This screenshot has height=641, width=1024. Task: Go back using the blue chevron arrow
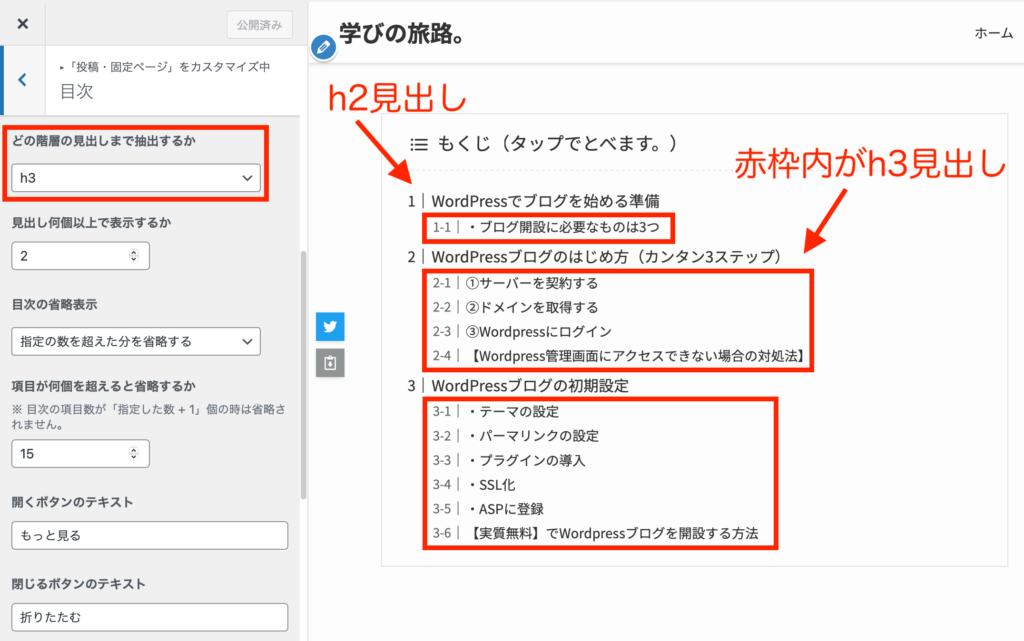[23, 80]
